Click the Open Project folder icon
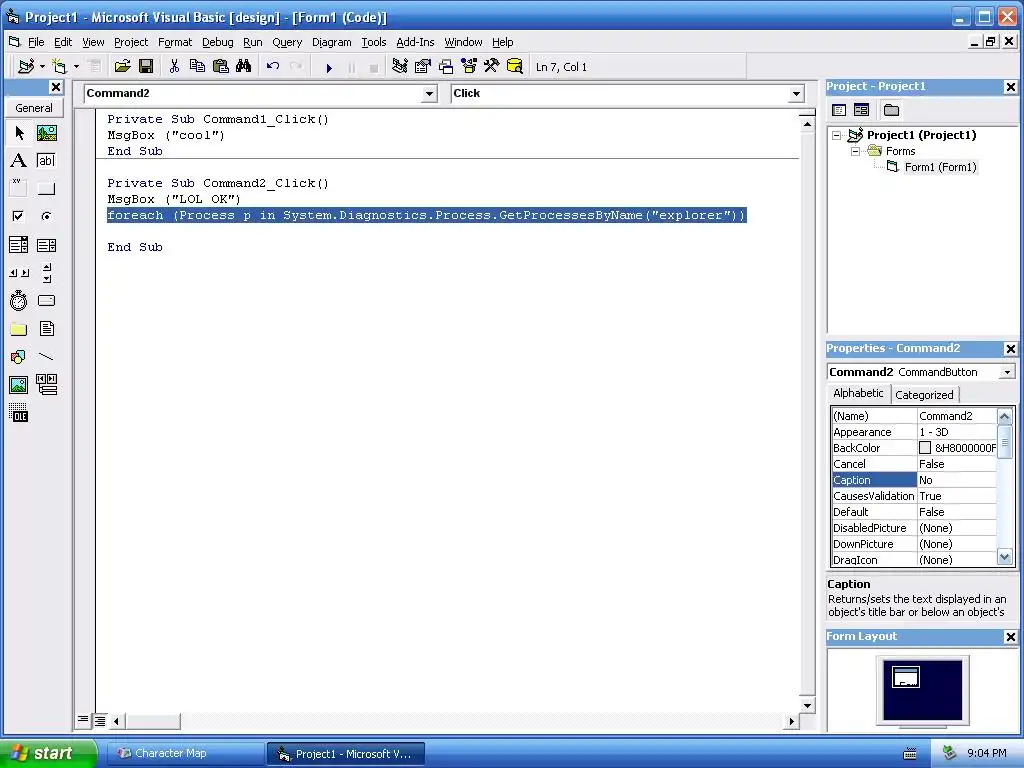The width and height of the screenshot is (1024, 768). (122, 67)
